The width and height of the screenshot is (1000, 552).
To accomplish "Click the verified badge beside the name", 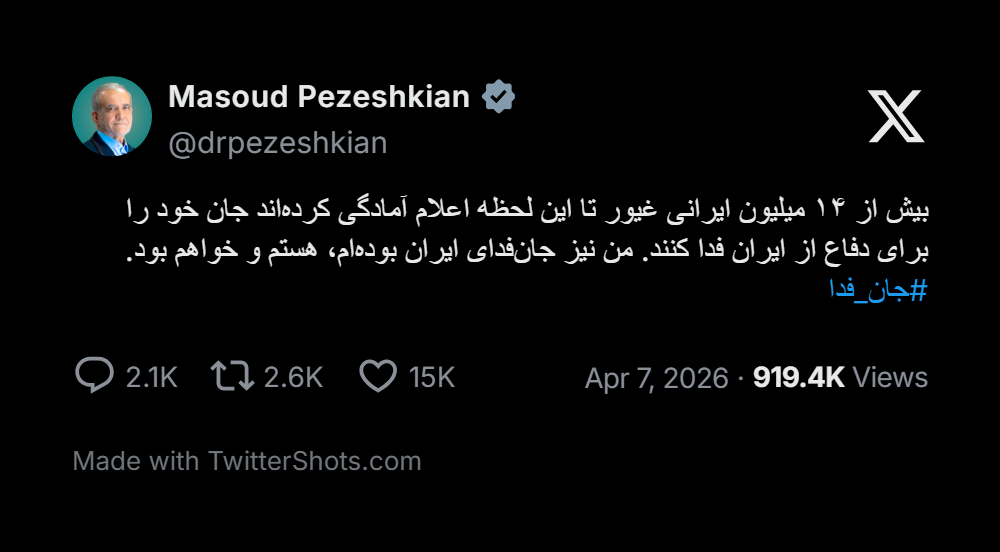I will pos(499,97).
